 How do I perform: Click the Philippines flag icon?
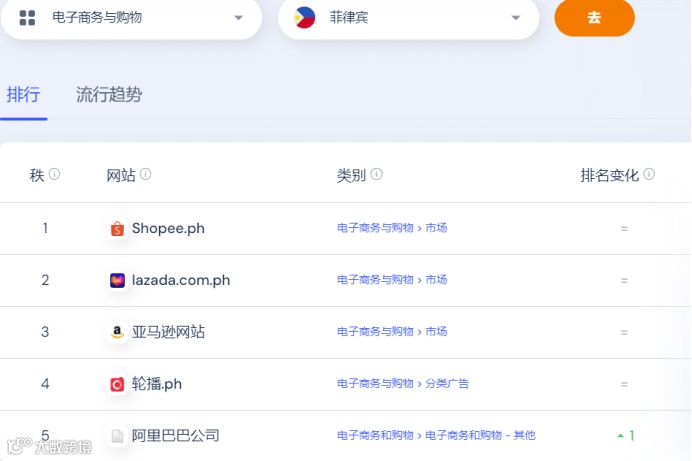(x=305, y=18)
